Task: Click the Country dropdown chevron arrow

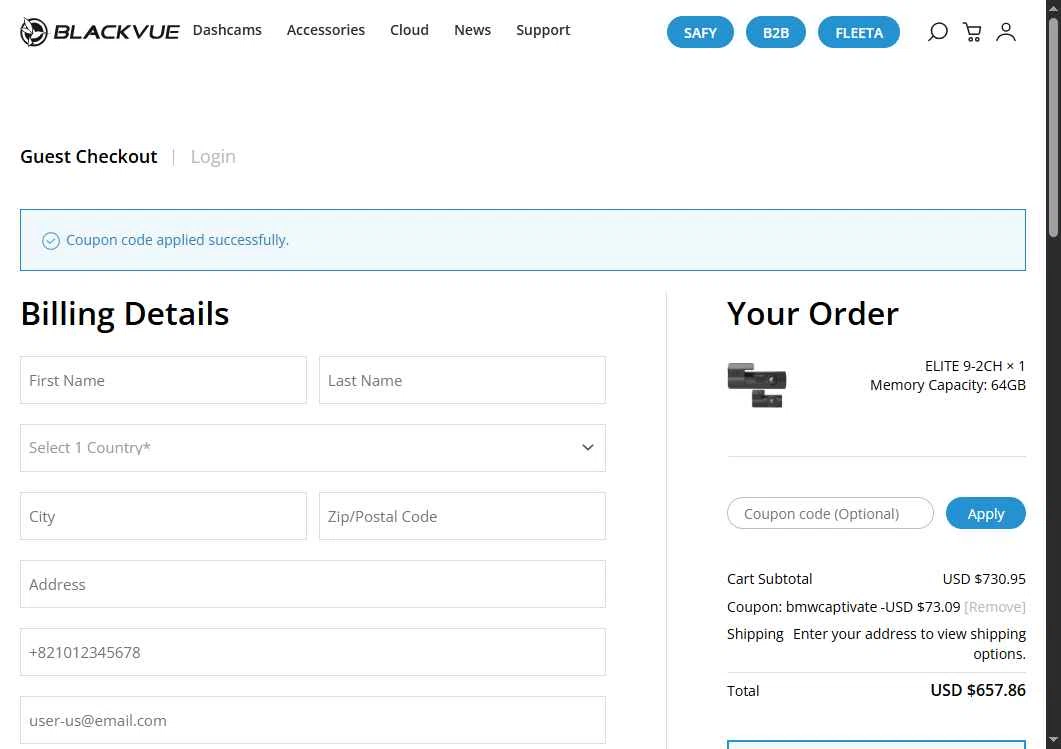Action: pos(587,448)
